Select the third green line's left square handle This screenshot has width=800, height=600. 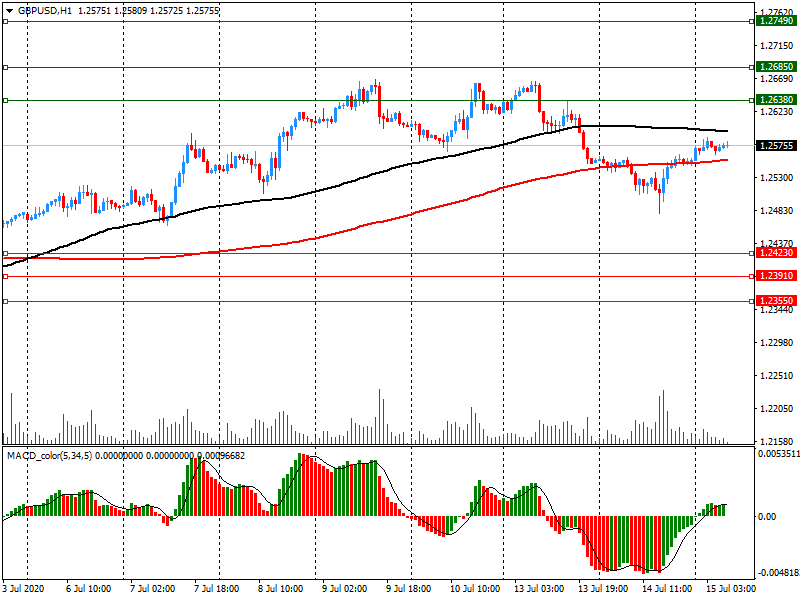[5, 100]
